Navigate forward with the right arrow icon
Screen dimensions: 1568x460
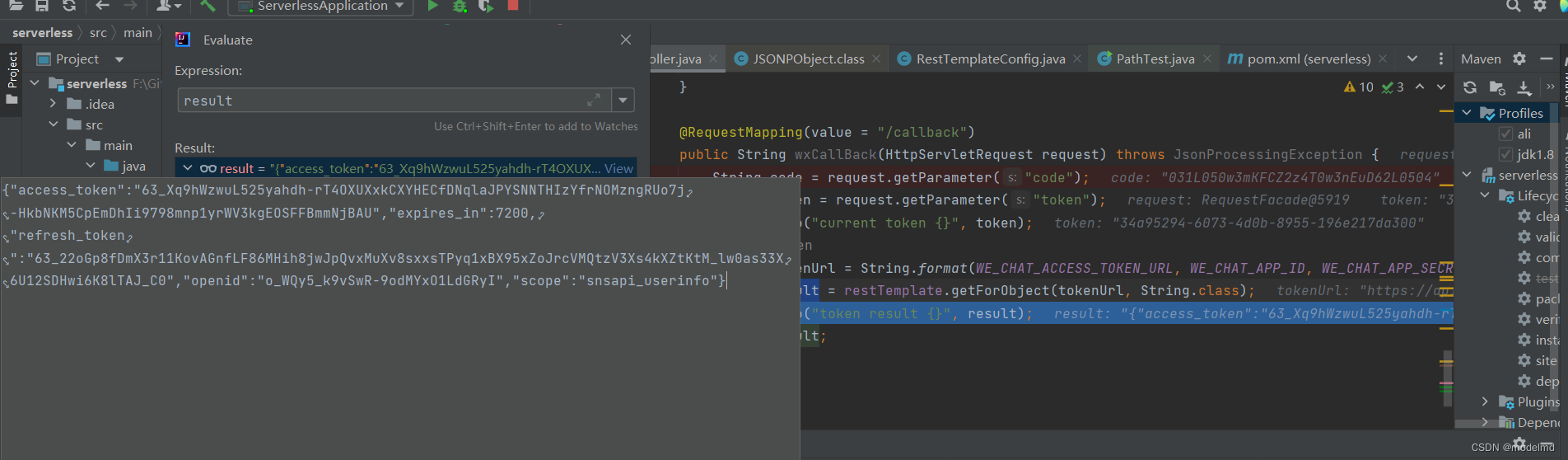tap(130, 6)
